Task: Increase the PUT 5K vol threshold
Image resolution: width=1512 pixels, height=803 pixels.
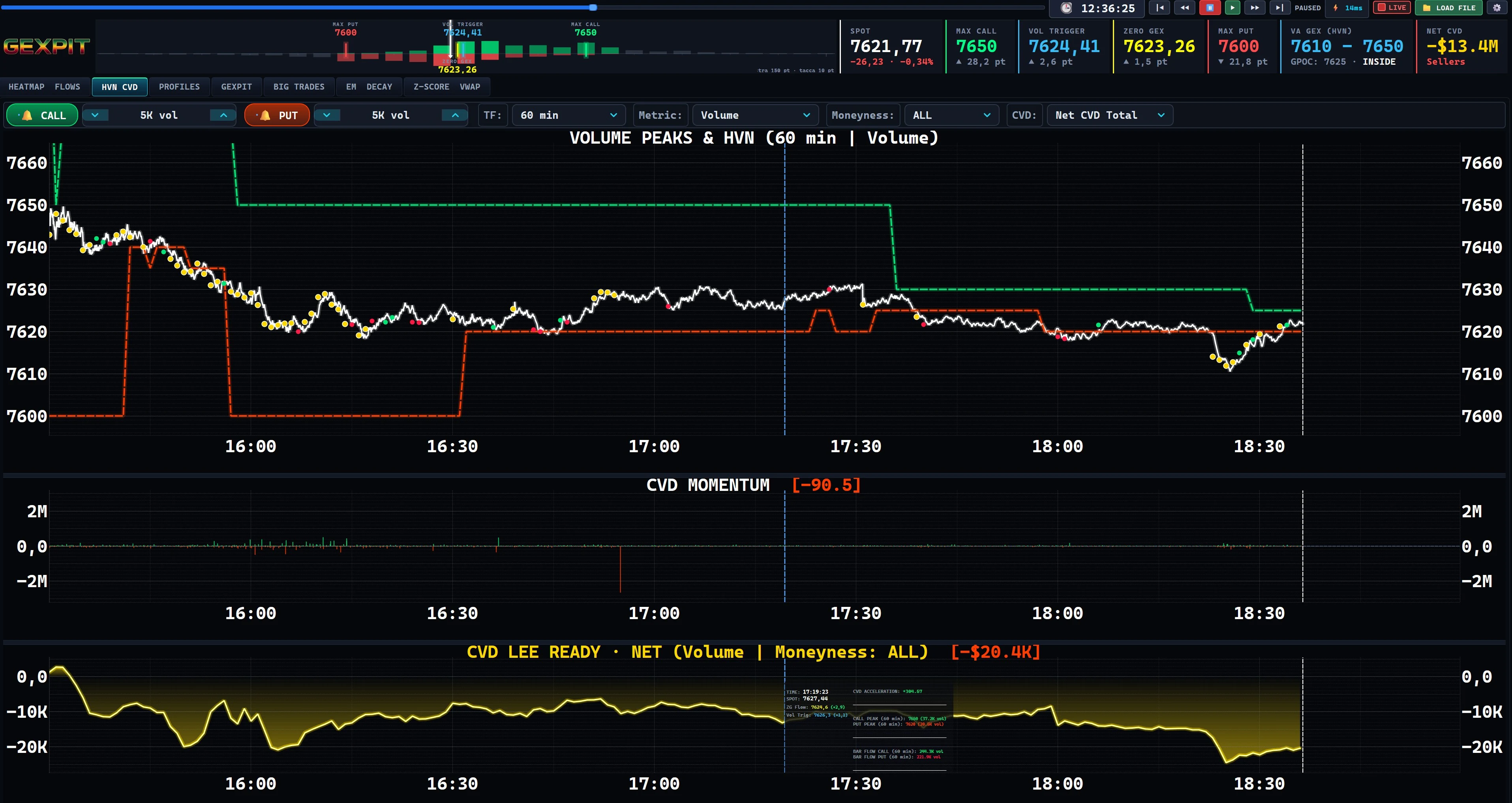Action: pyautogui.click(x=455, y=115)
